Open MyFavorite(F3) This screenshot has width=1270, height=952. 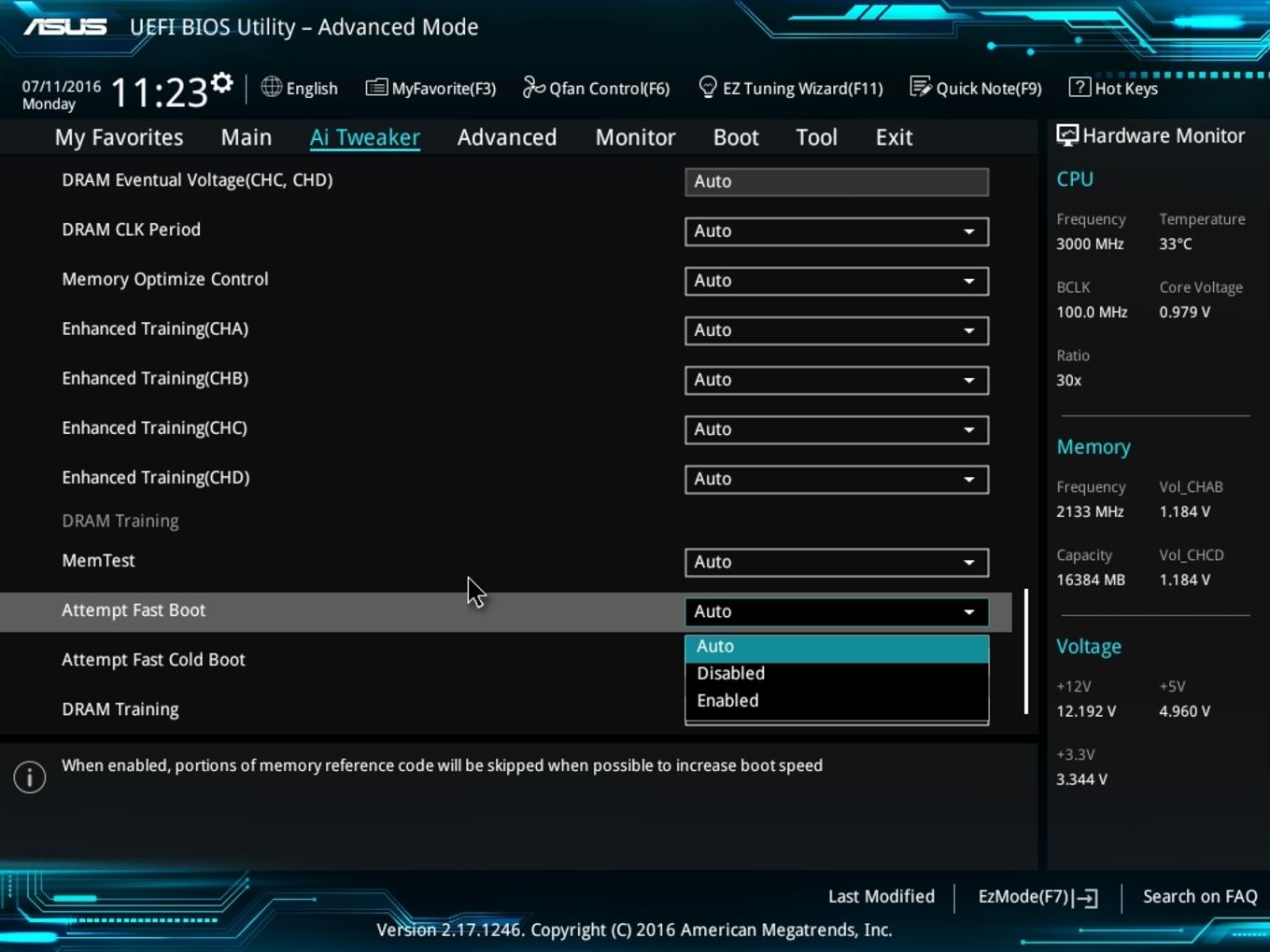430,88
